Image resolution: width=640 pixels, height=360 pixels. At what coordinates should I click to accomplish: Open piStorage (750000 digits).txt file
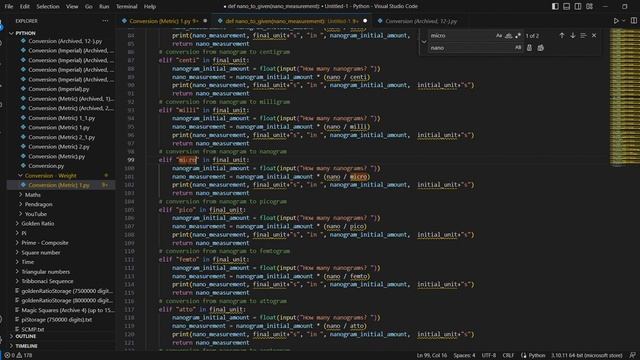[56, 320]
